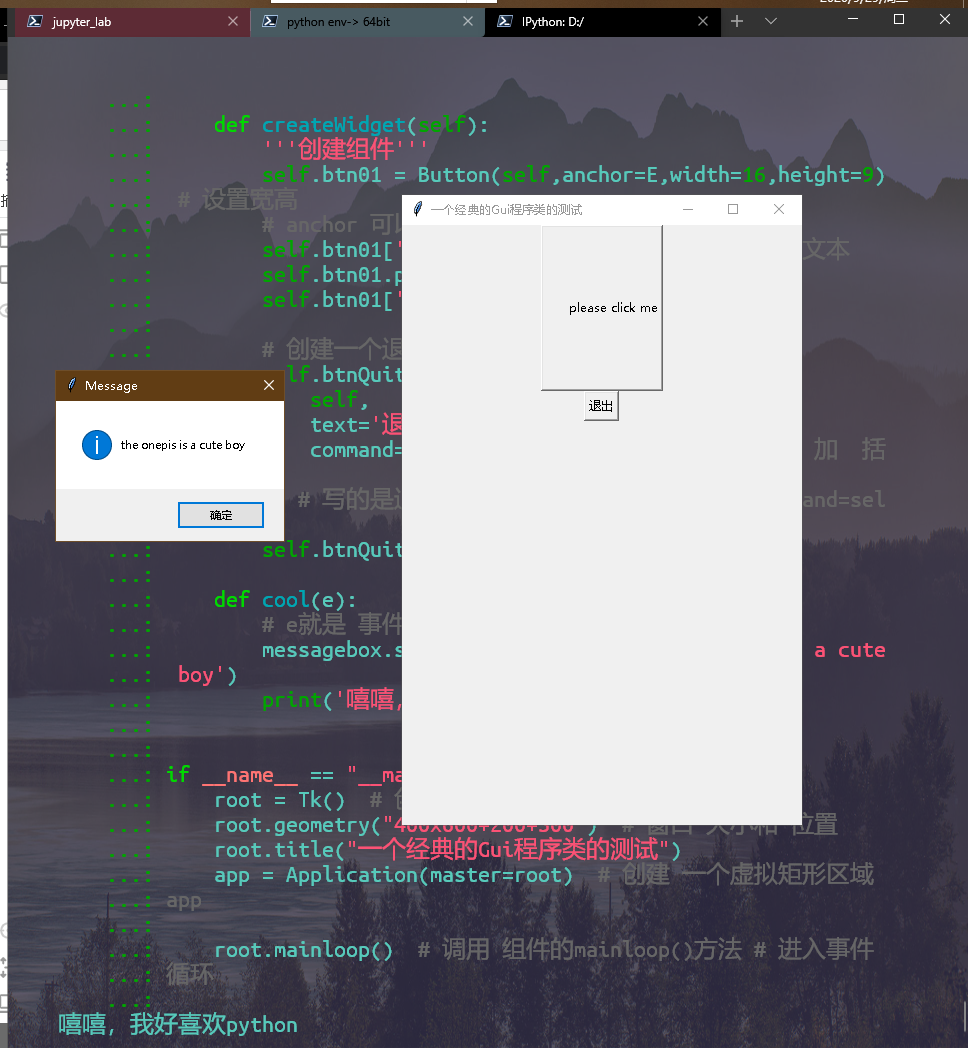The width and height of the screenshot is (968, 1048).
Task: Select the IPython: D:/ tab
Action: point(602,22)
